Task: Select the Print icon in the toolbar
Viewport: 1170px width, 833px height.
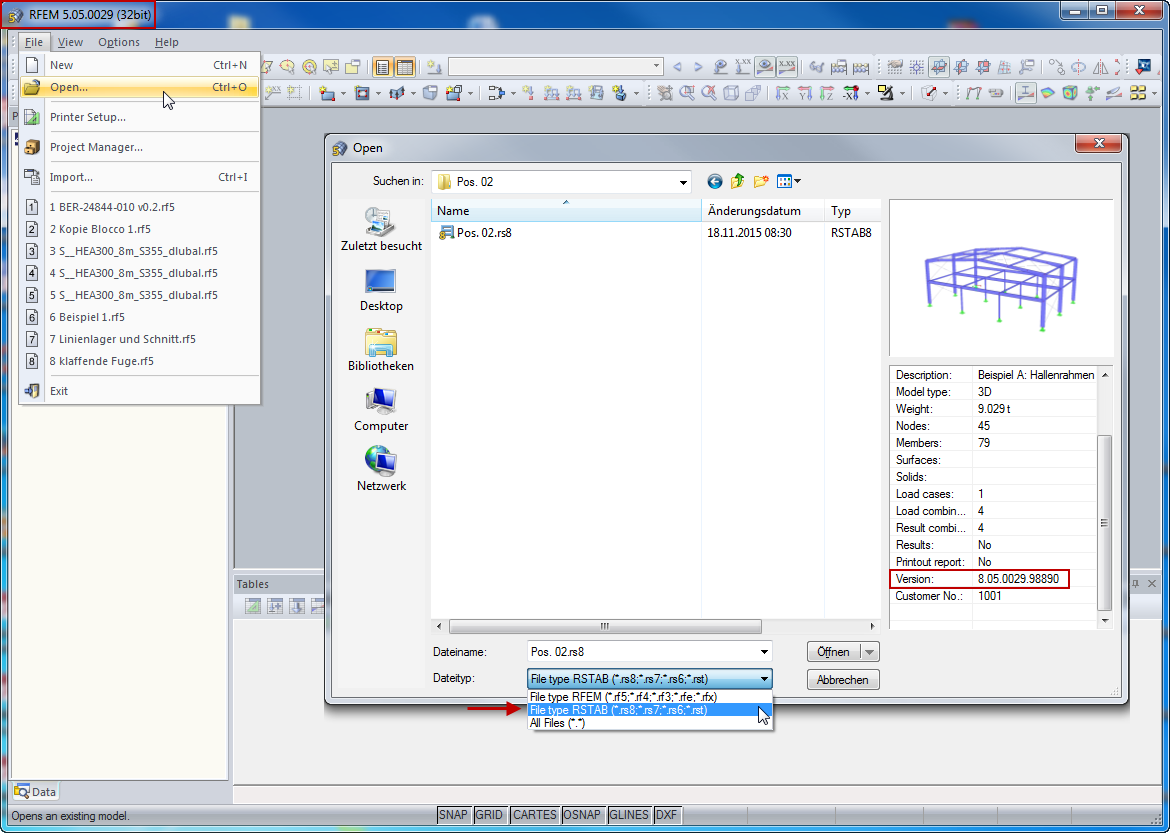Action: pyautogui.click(x=31, y=117)
